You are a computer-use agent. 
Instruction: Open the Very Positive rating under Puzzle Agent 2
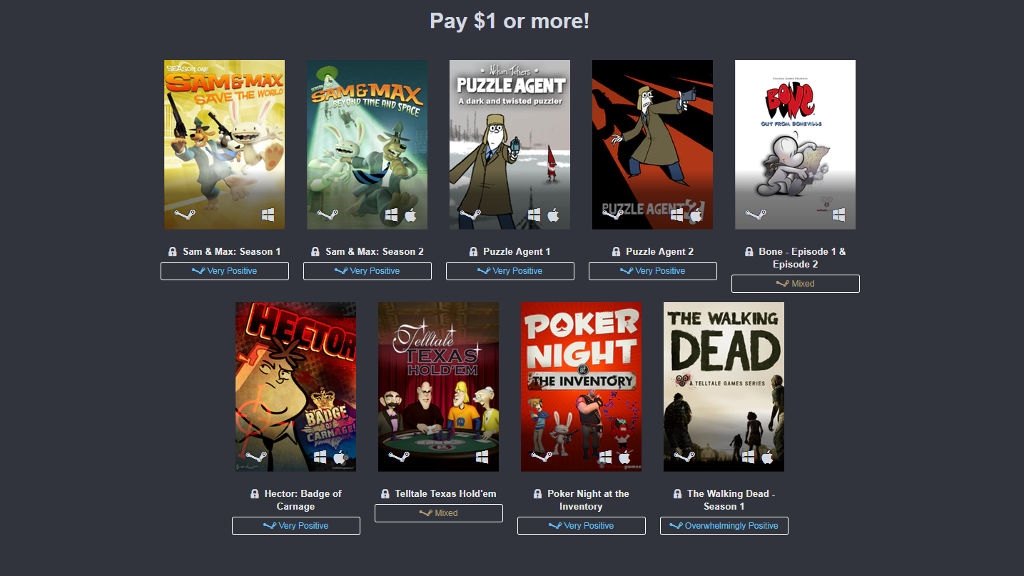point(653,271)
